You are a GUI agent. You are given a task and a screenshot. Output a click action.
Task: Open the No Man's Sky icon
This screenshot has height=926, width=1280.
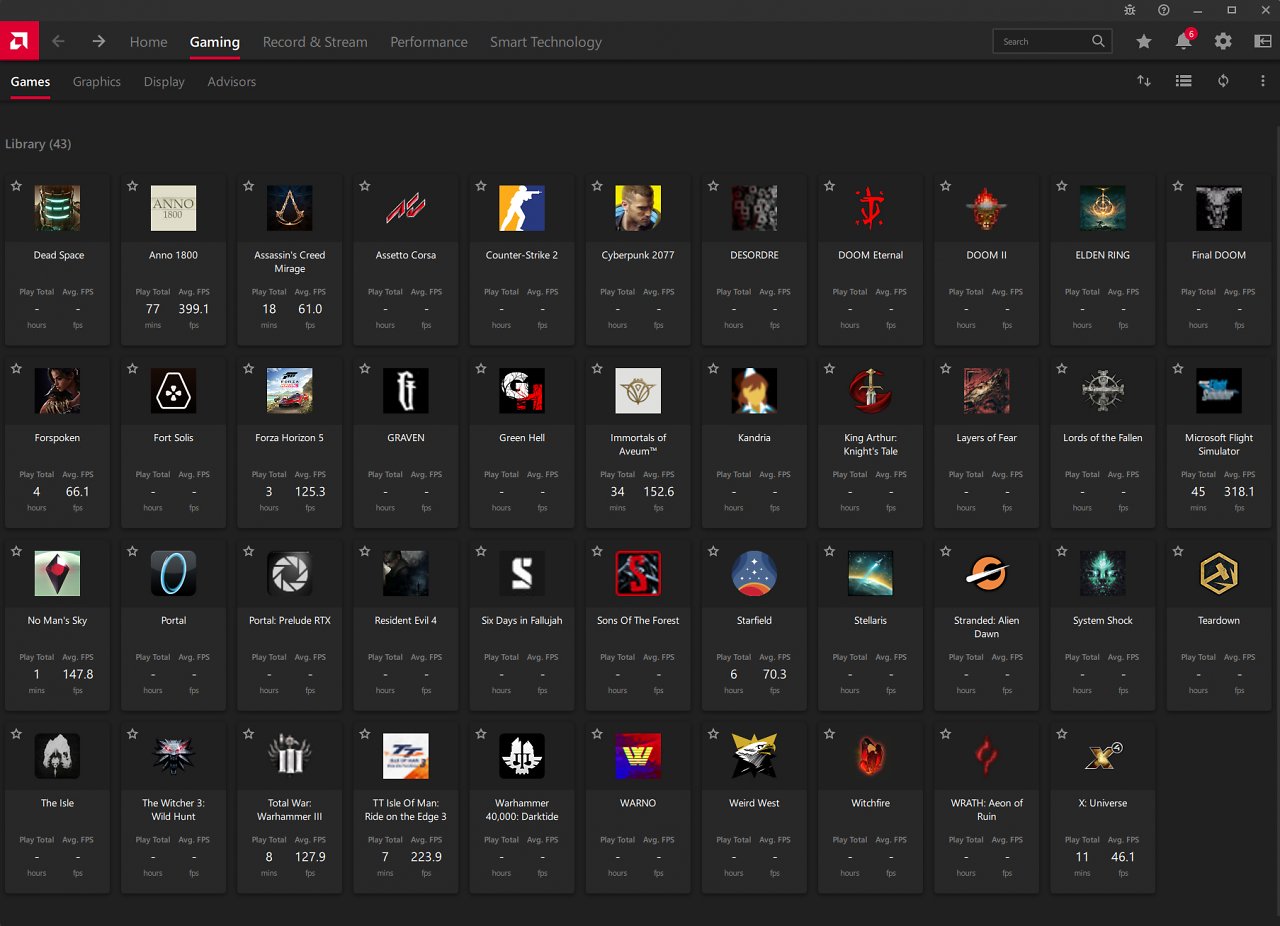[x=57, y=574]
